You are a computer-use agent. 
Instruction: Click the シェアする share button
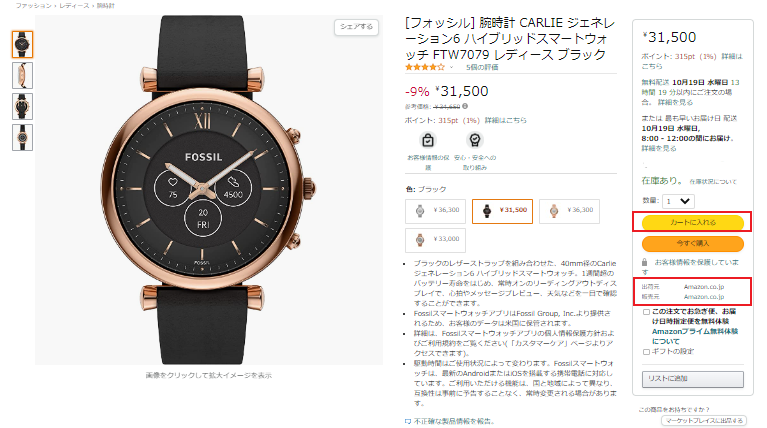(x=356, y=27)
